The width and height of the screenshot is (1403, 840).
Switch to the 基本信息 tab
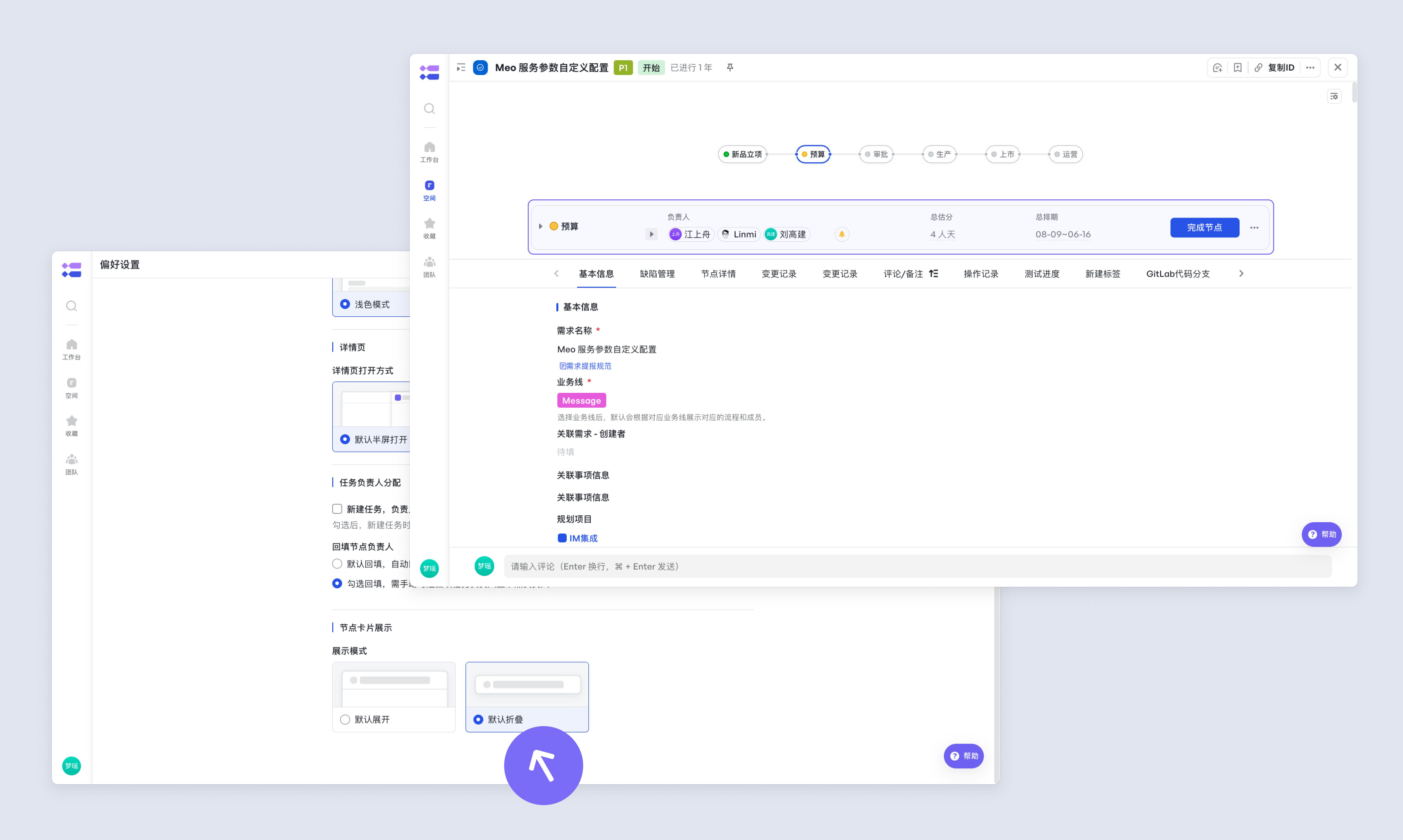coord(596,273)
